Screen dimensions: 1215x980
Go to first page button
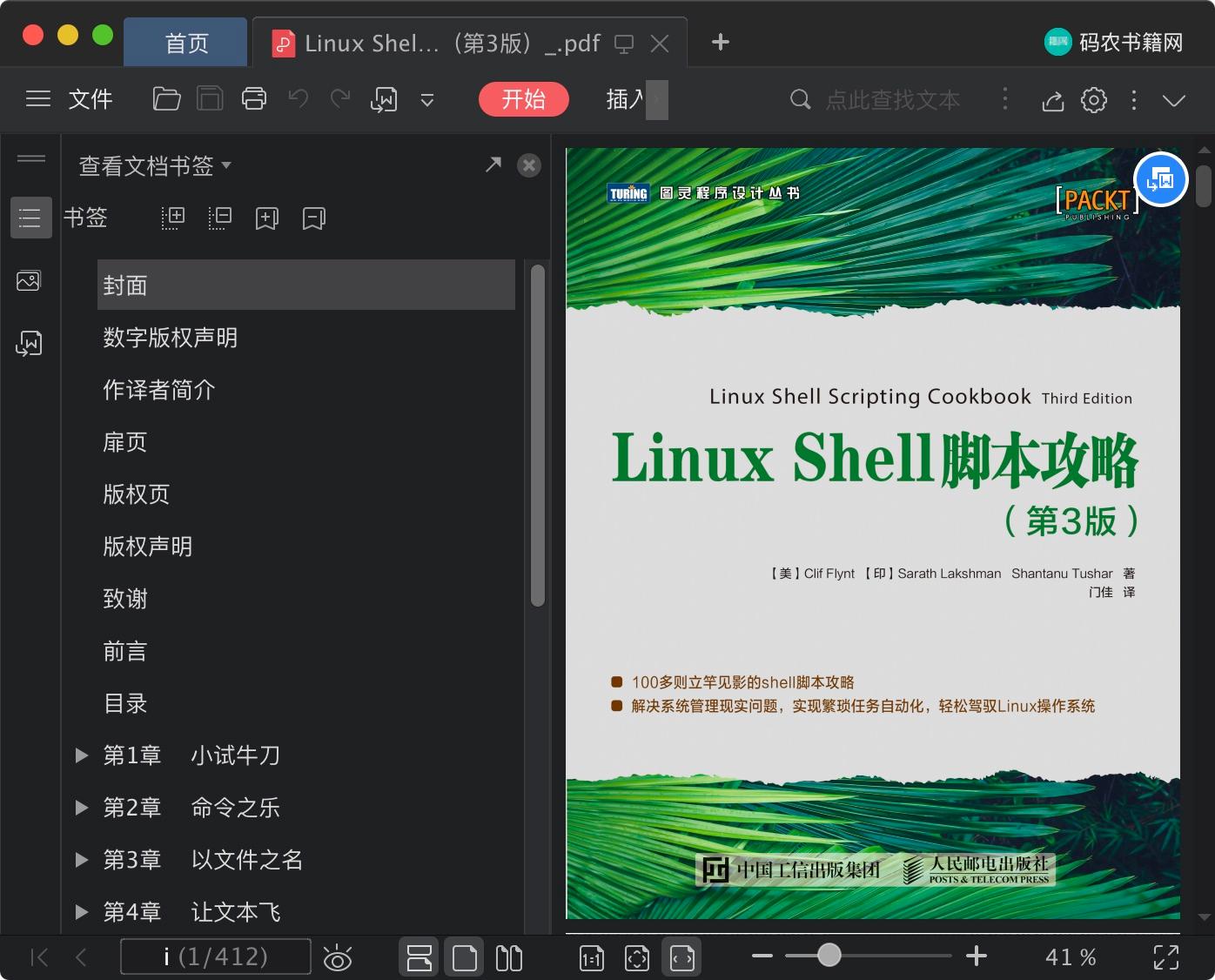[38, 957]
